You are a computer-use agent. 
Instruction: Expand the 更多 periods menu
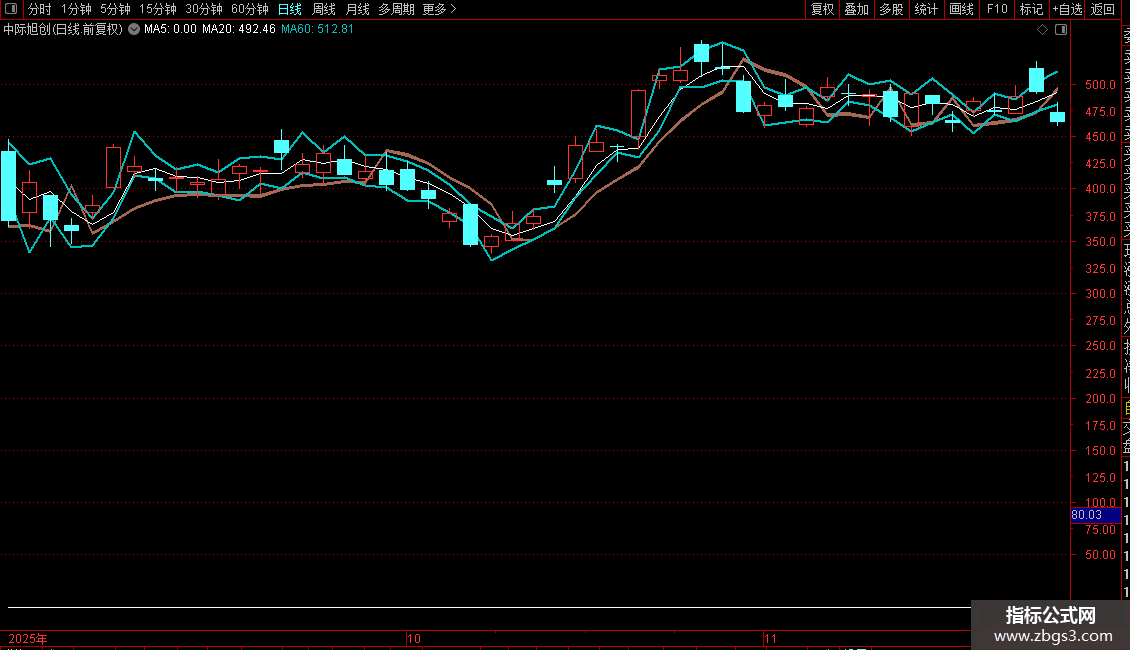pos(440,9)
